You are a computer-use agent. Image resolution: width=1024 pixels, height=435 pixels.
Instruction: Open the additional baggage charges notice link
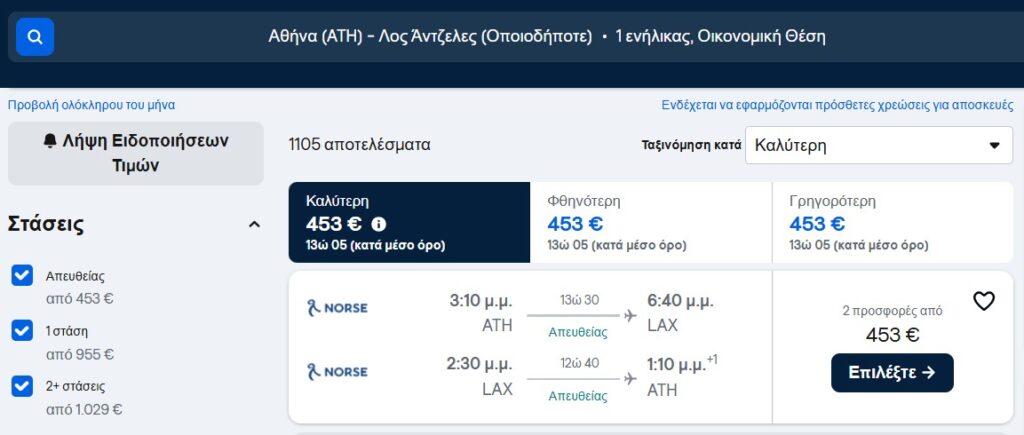pyautogui.click(x=837, y=105)
